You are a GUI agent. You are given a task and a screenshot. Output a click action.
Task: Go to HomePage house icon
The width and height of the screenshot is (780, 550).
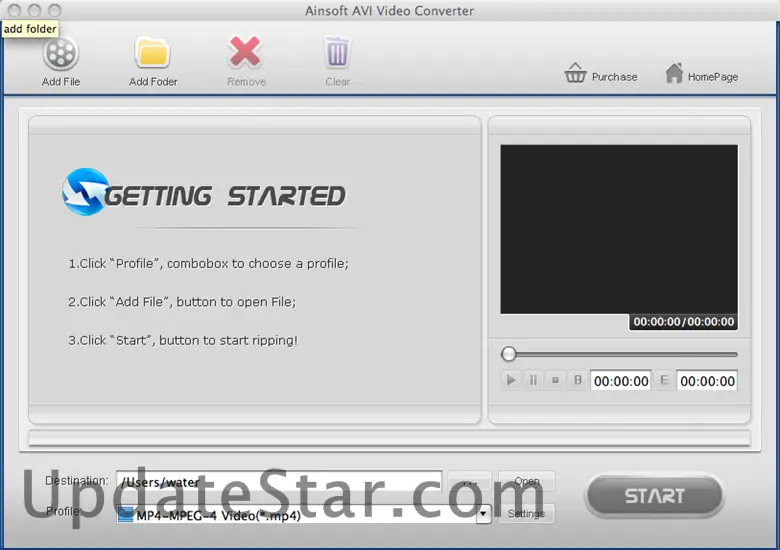(674, 73)
